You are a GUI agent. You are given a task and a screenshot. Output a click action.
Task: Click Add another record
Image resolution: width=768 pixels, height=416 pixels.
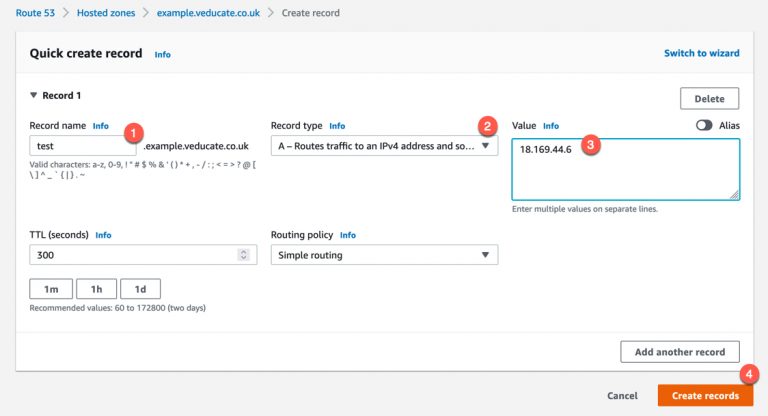(x=679, y=351)
